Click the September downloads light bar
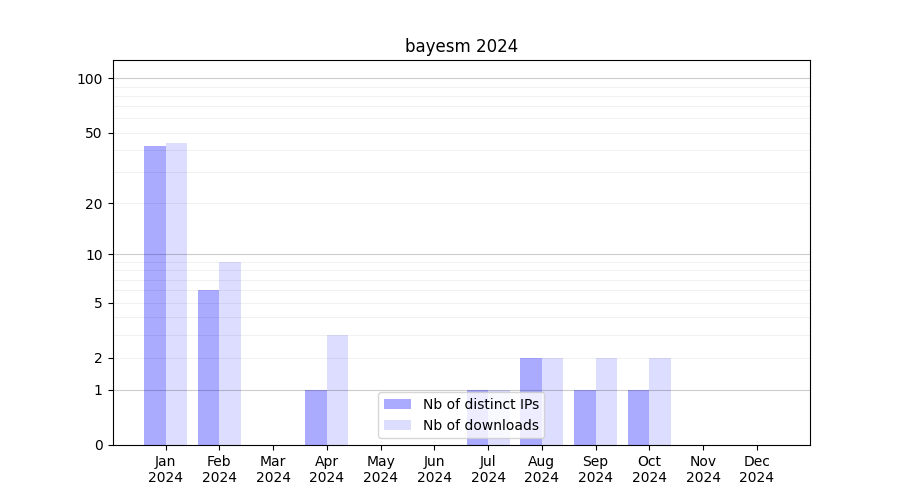The height and width of the screenshot is (500, 900). point(606,401)
